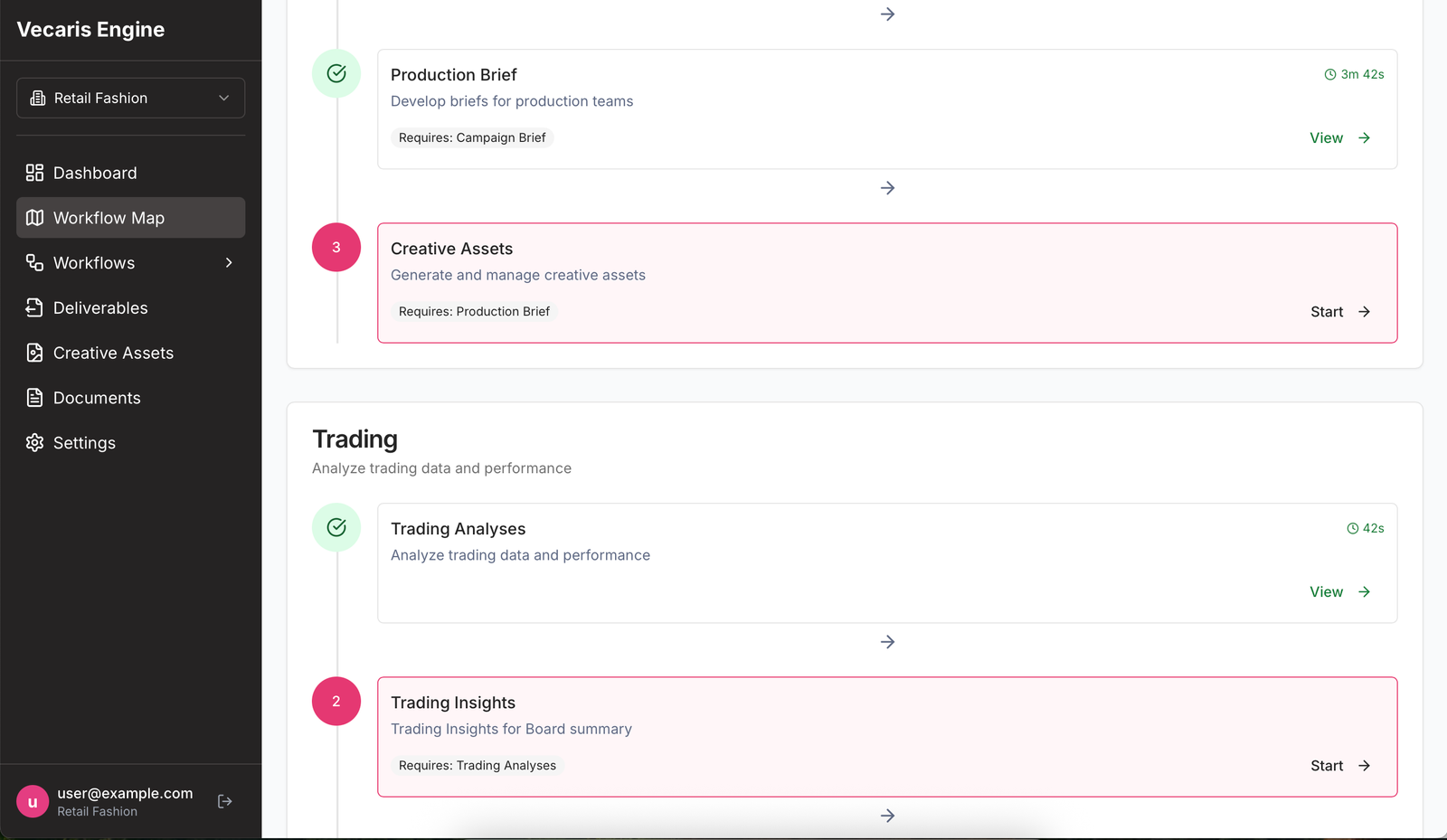Click the logout icon beside user email
1447x840 pixels.
pos(225,801)
